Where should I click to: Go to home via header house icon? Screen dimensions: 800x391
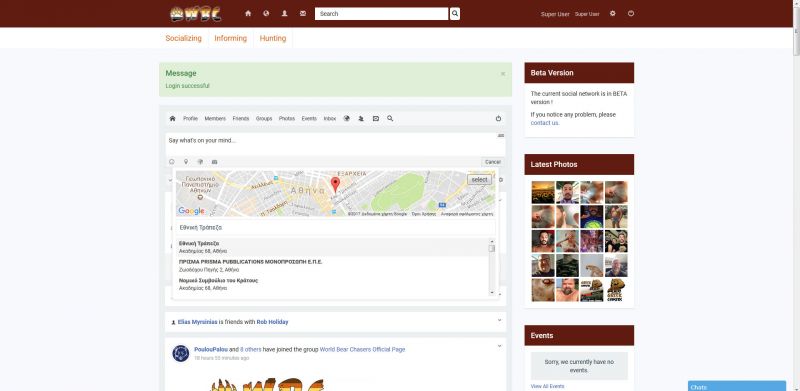tap(248, 14)
